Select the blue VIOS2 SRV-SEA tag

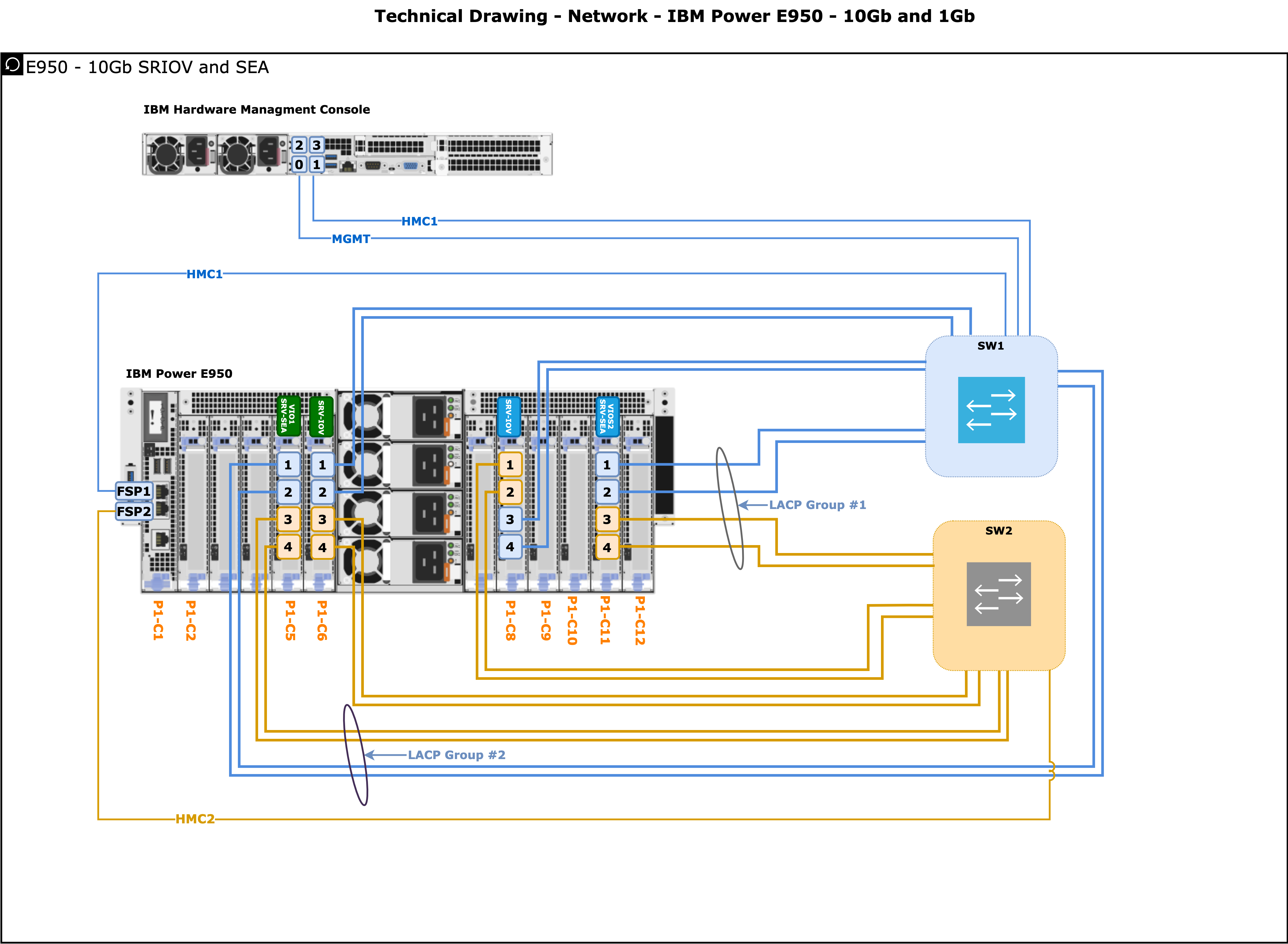[606, 417]
